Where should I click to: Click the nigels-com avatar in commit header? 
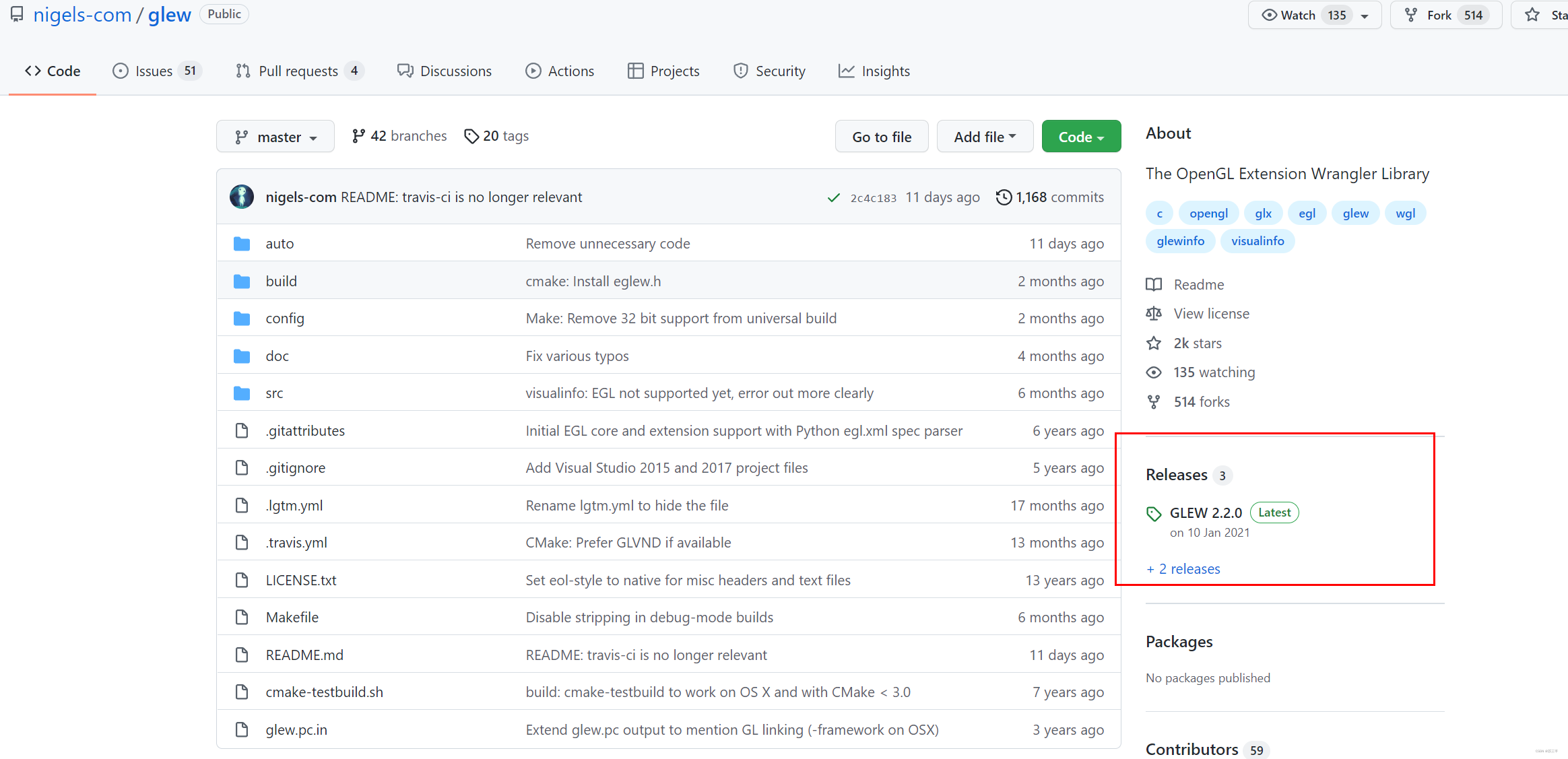click(x=242, y=197)
